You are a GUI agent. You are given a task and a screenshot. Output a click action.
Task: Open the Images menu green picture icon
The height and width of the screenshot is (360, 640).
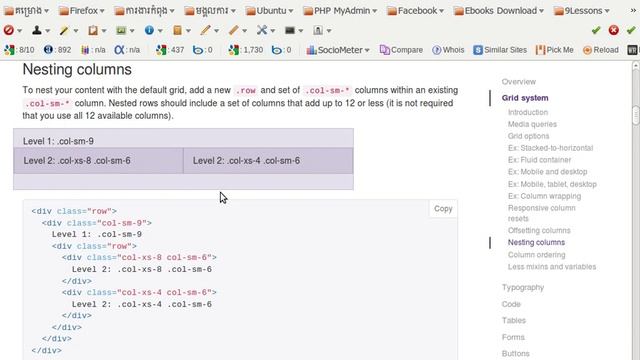(121, 30)
